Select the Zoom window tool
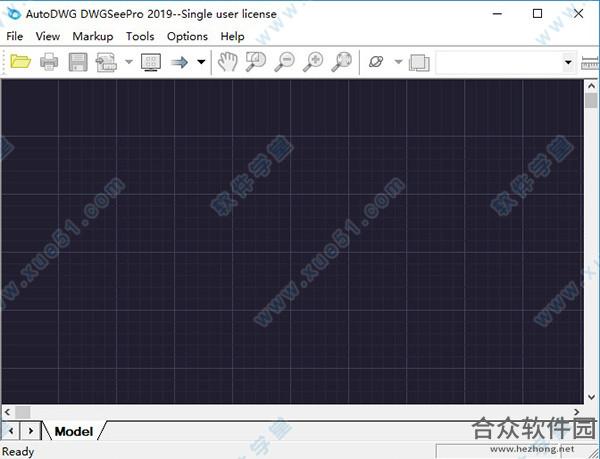 pos(256,62)
